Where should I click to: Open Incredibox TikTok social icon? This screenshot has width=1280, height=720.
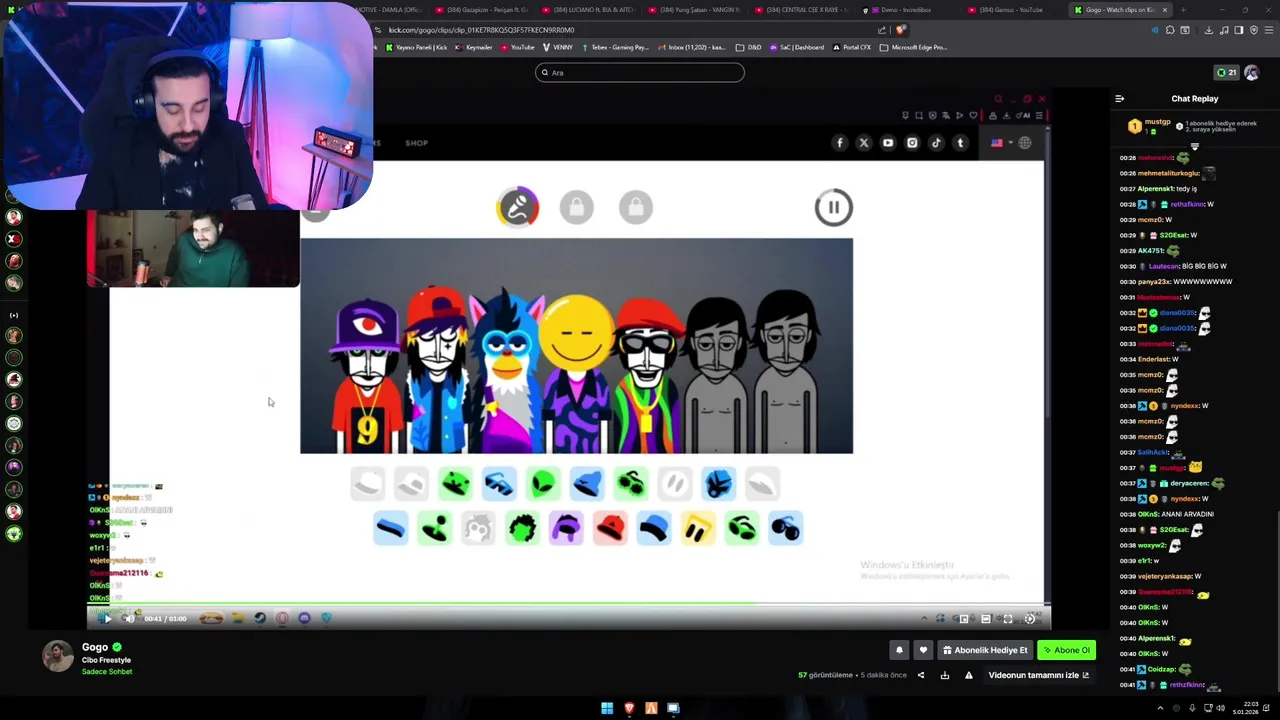point(936,143)
